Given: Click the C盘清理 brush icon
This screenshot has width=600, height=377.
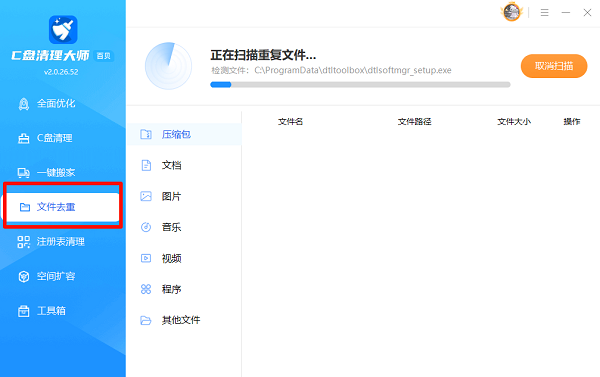Looking at the screenshot, I should coord(24,138).
